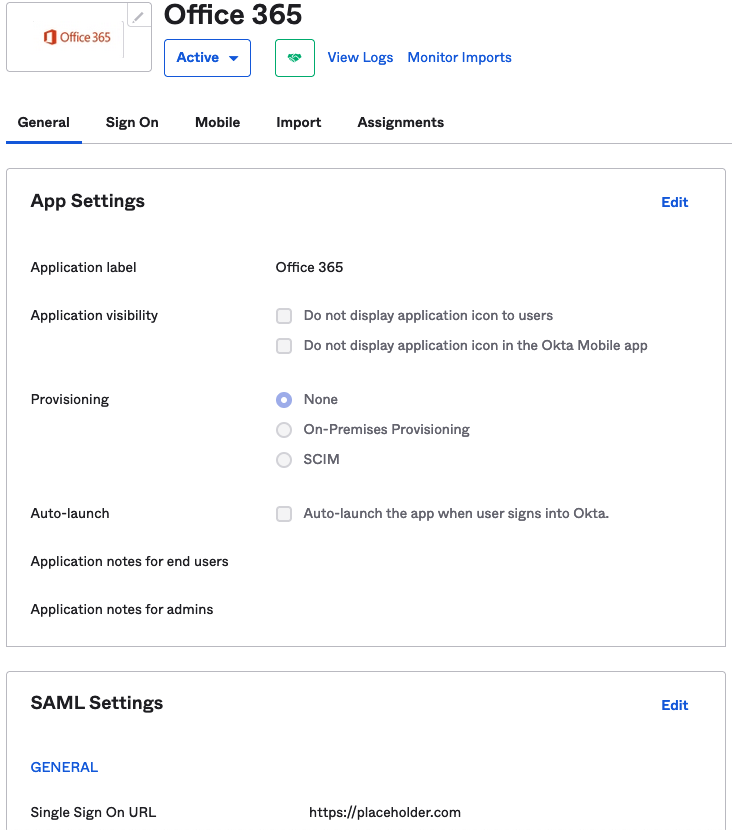
Task: Open the Active status dropdown
Action: tap(207, 57)
